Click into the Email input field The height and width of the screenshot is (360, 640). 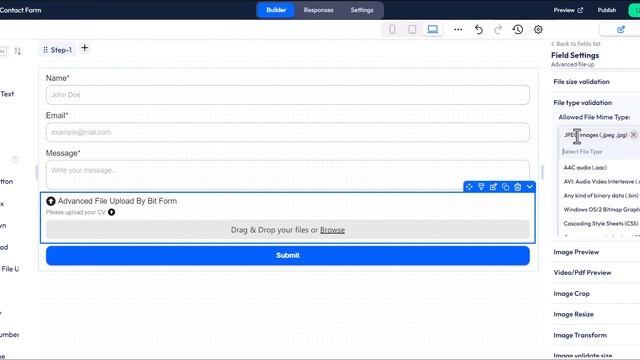[x=288, y=132]
